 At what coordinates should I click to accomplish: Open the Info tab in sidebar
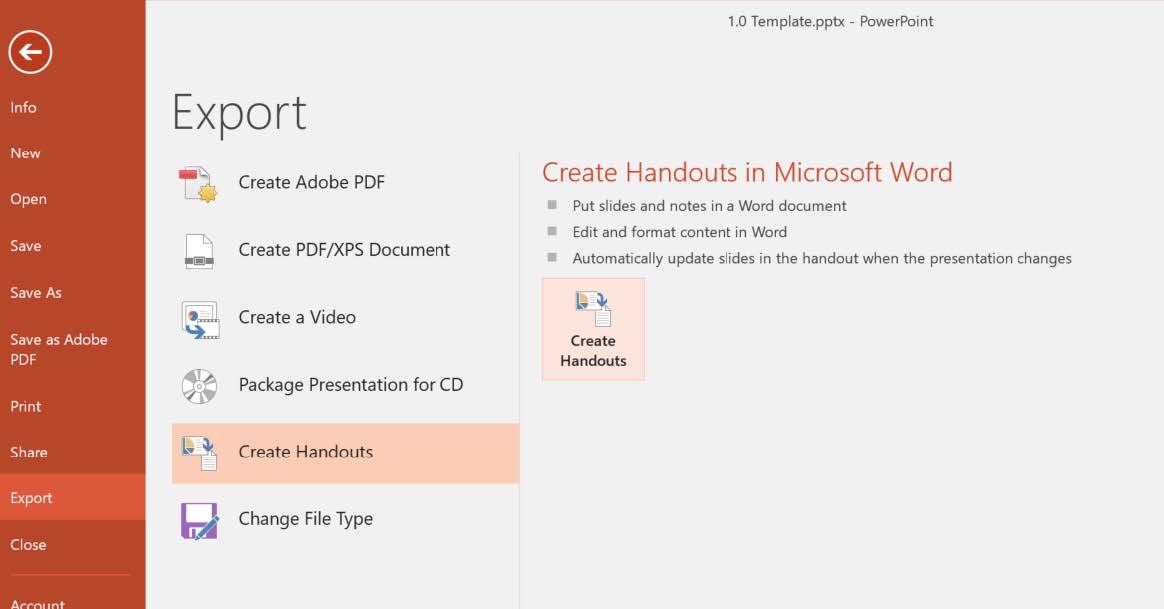pyautogui.click(x=24, y=107)
